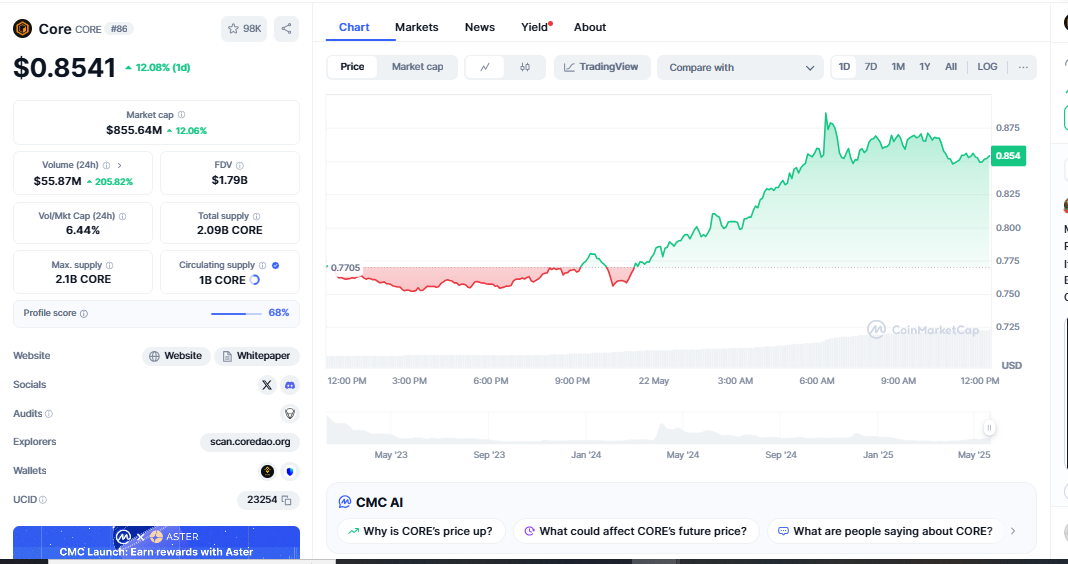Click the Core coin logo
The image size is (1068, 564).
[22, 29]
